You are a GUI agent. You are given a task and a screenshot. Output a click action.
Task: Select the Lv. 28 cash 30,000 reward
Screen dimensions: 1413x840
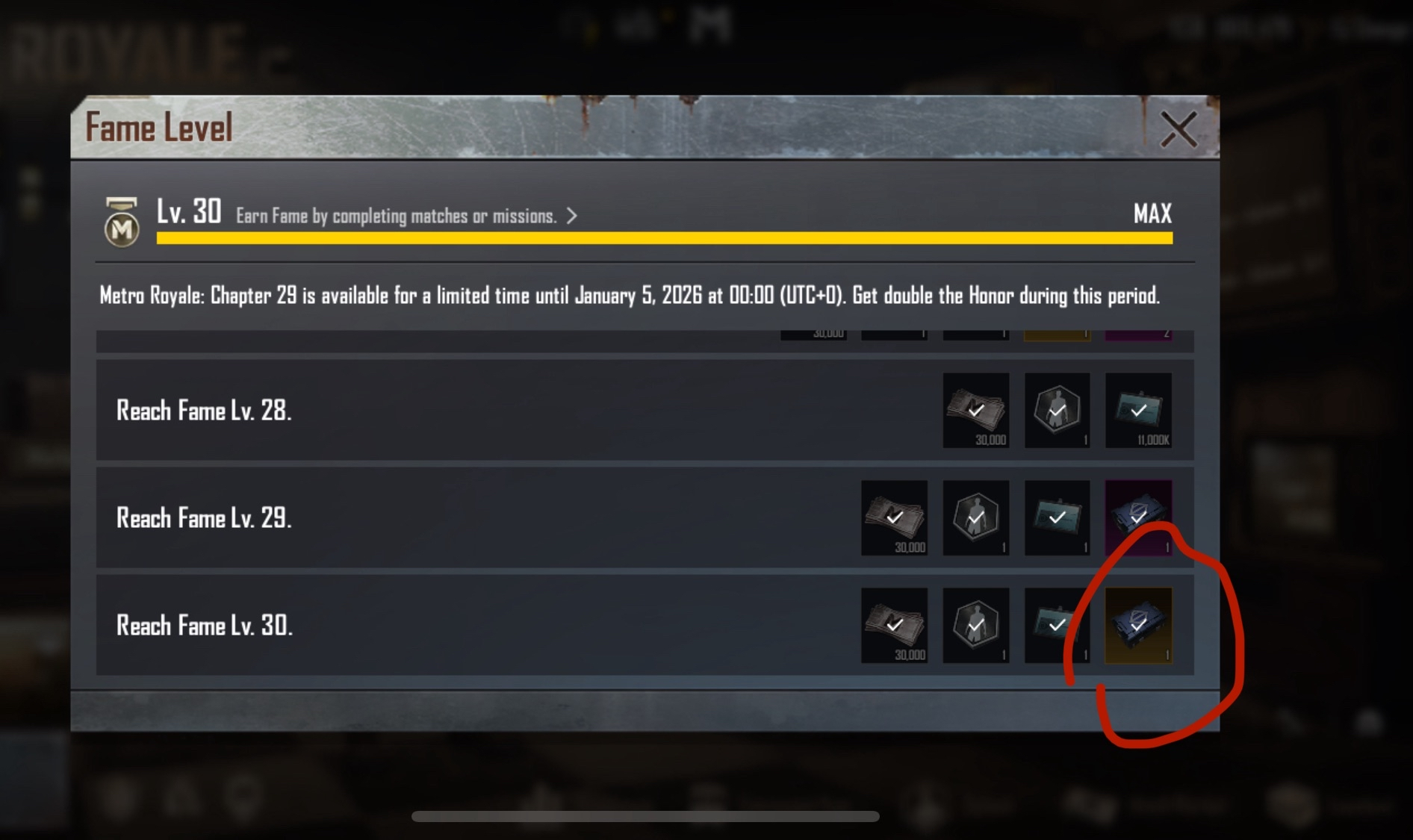(x=976, y=411)
